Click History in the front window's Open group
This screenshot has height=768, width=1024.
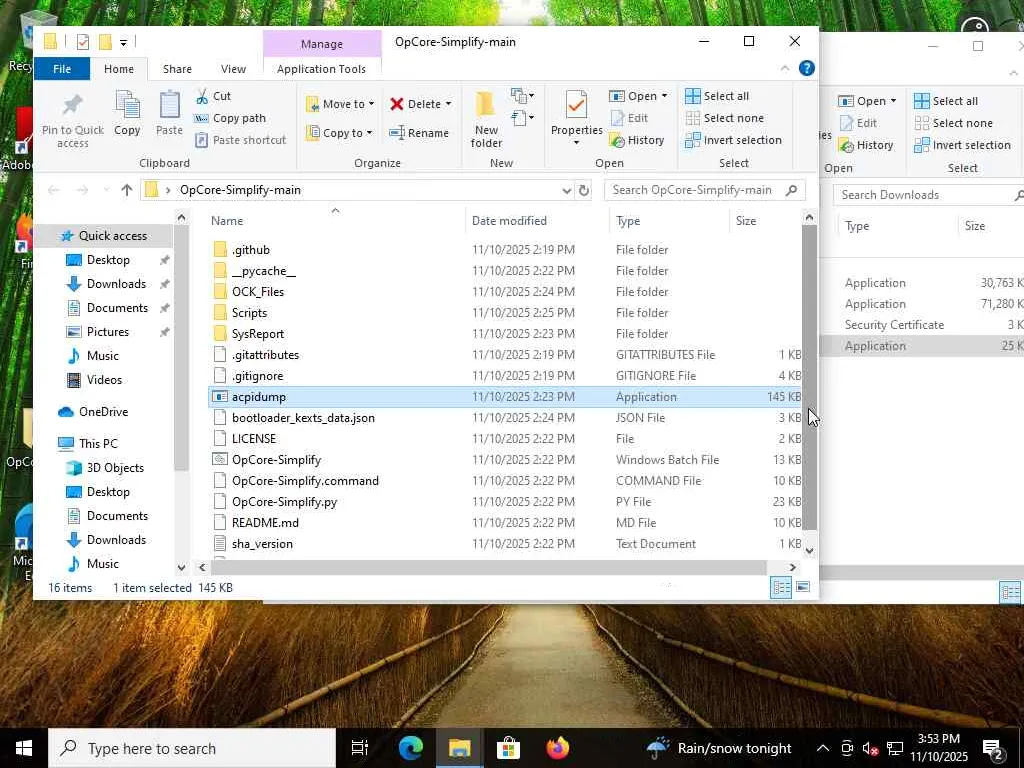pos(637,140)
